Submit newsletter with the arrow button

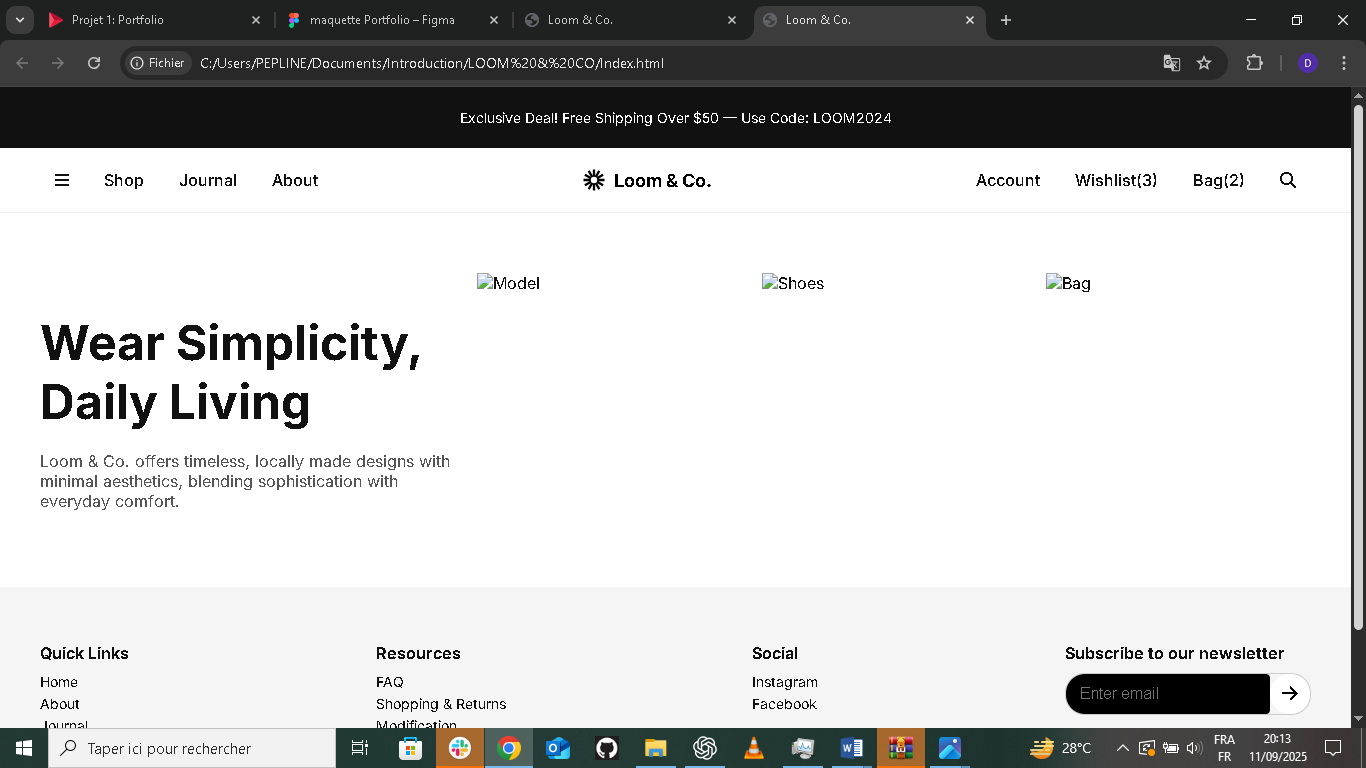coord(1290,693)
